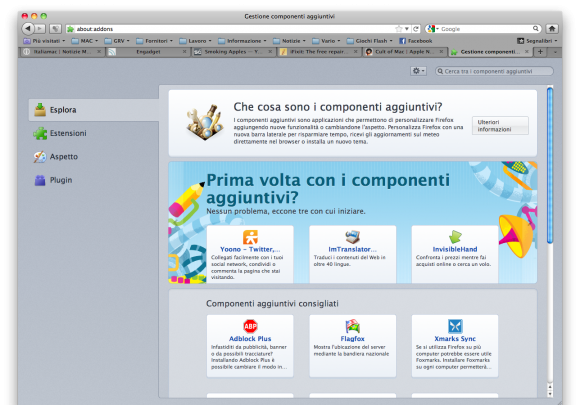Image resolution: width=580 pixels, height=405 pixels.
Task: Open URL history dropdown arrow in address bar
Action: pyautogui.click(x=407, y=29)
